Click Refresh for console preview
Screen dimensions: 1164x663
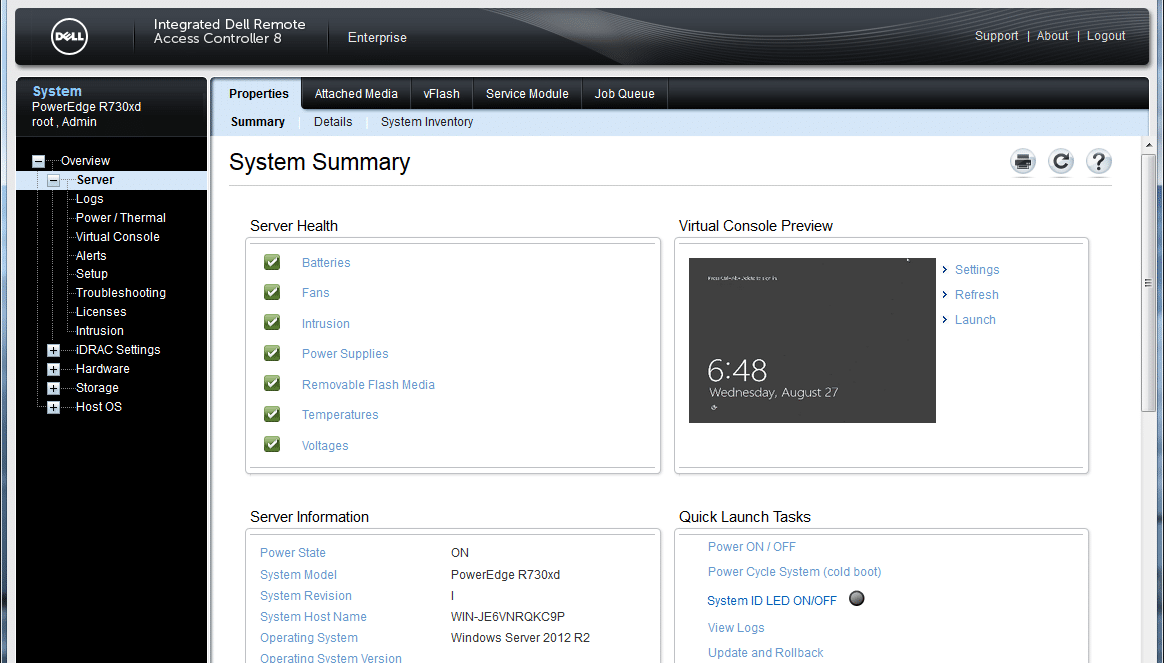[976, 295]
